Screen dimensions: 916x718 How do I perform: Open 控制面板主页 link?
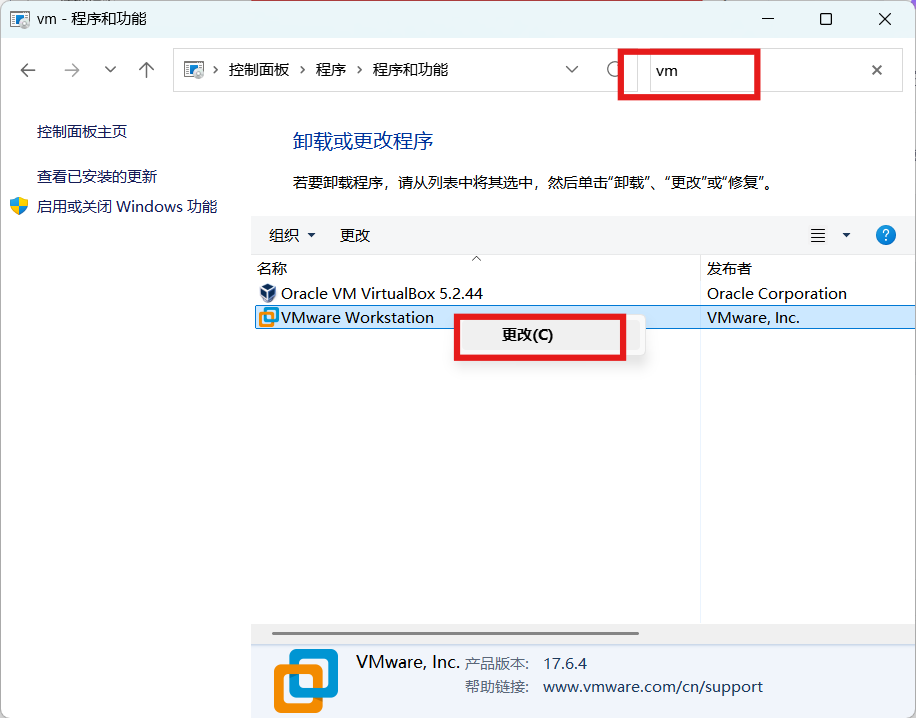82,131
